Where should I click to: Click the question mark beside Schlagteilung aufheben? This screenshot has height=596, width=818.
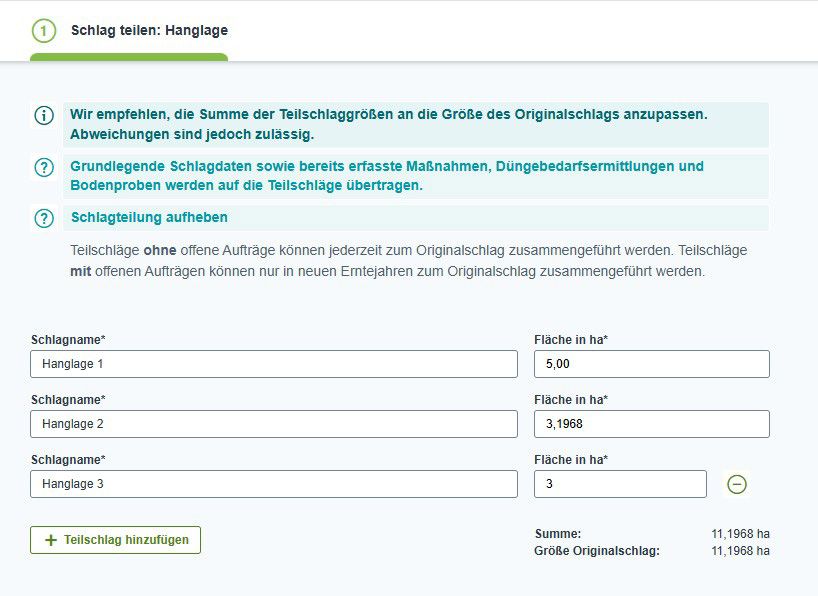coord(44,218)
